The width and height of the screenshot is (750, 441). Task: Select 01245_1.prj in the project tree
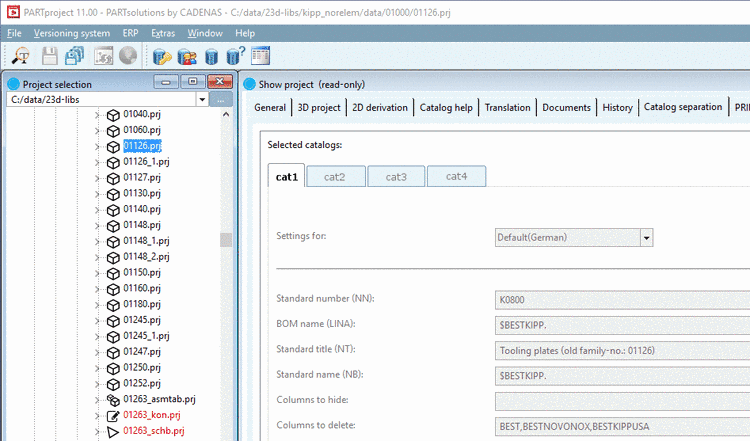[x=146, y=335]
